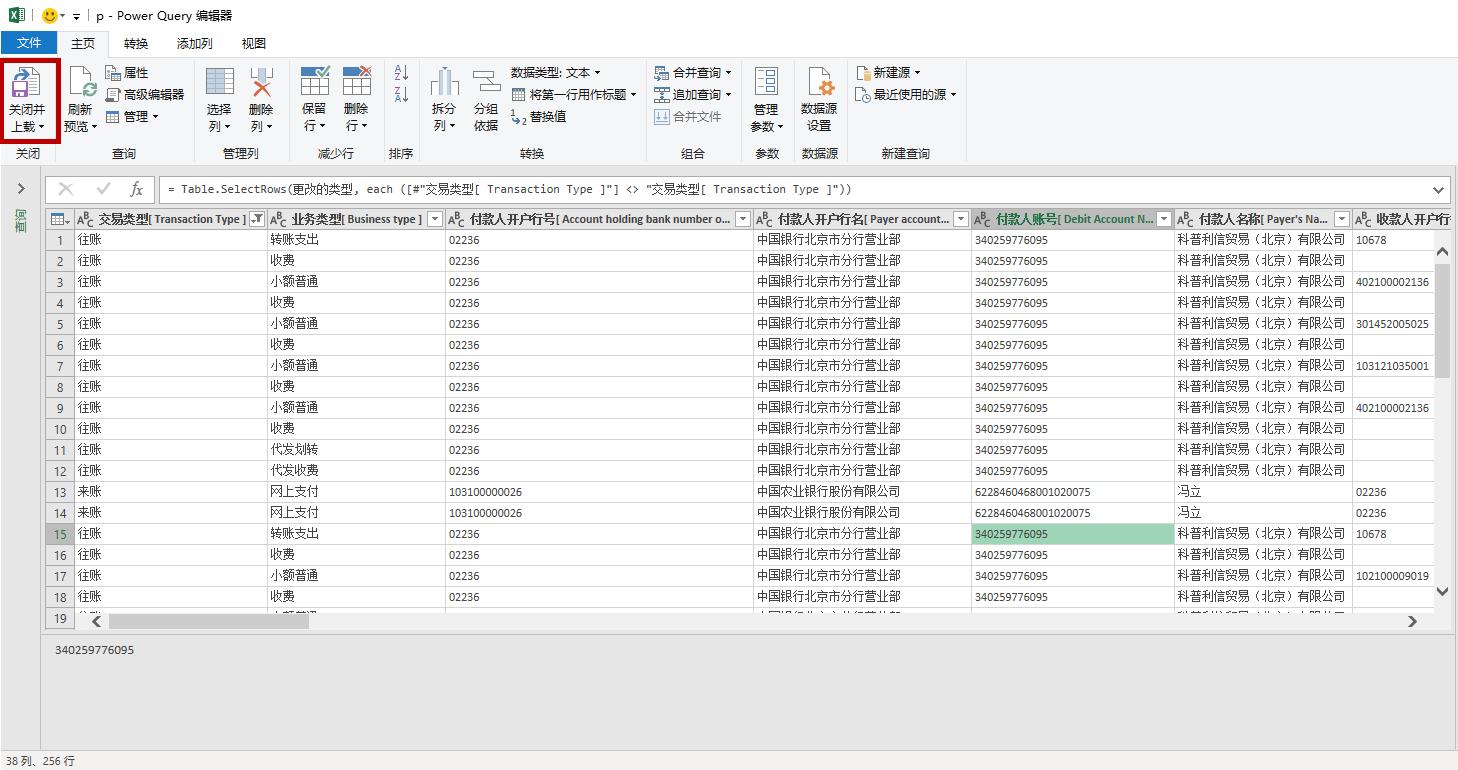1458x770 pixels.
Task: Click the Remove Columns (删除列) icon
Action: (x=261, y=84)
